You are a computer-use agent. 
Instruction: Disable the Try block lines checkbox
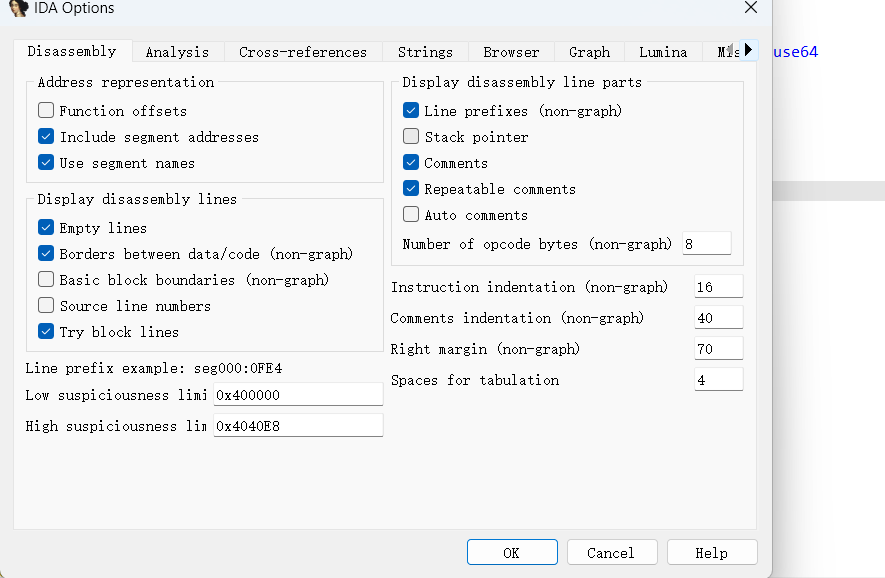tap(46, 332)
